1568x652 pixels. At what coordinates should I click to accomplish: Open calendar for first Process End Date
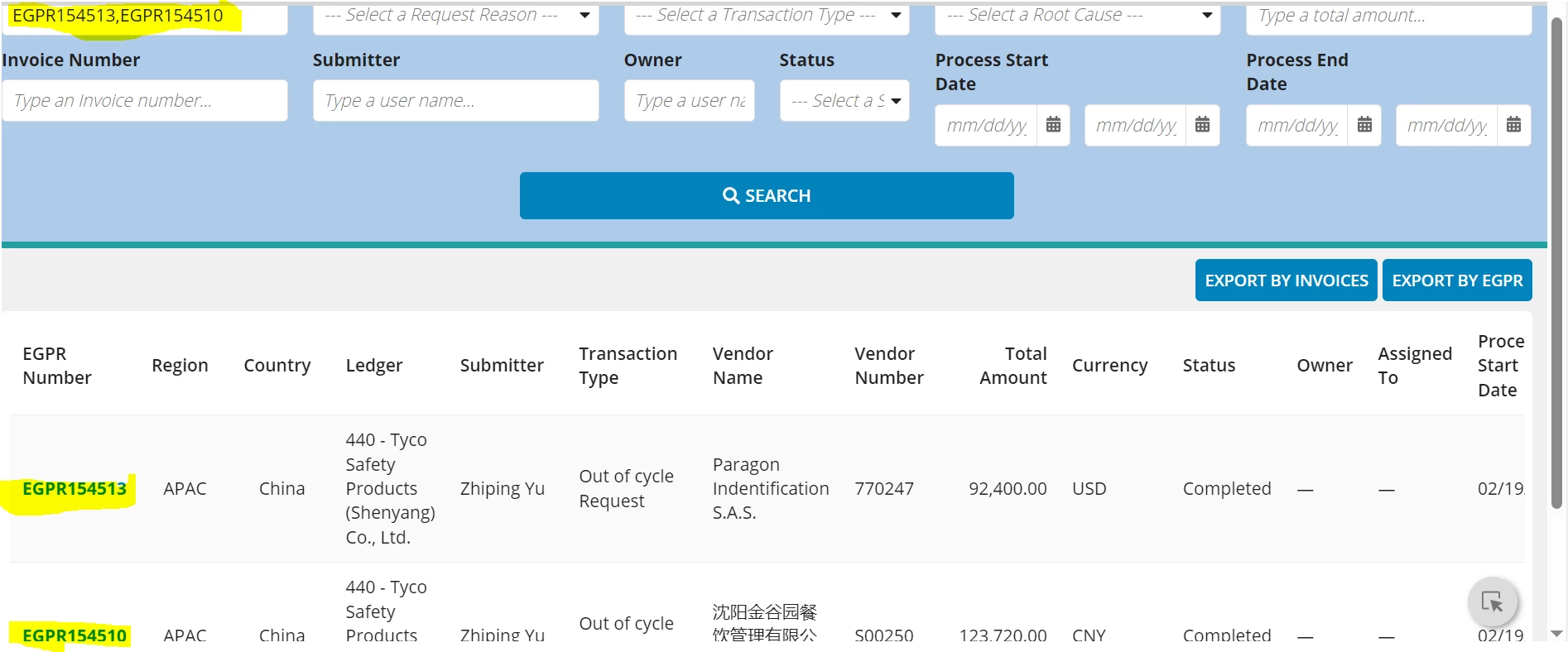coord(1364,125)
